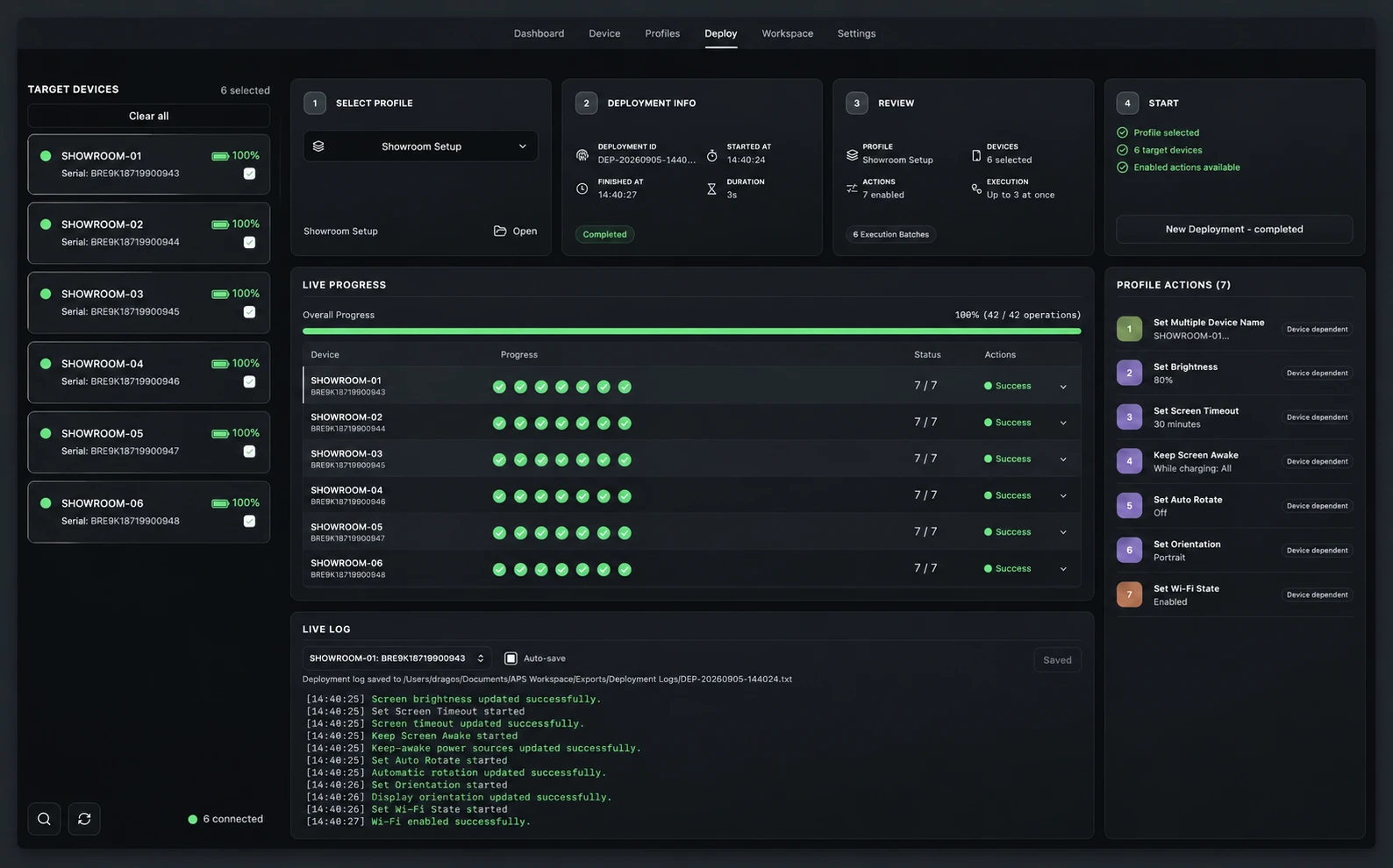Toggle the Auto-save checkbox in Live Log

(511, 658)
